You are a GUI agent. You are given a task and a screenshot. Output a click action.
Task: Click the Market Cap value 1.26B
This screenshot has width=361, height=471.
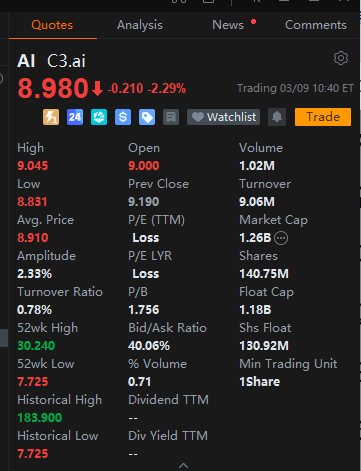coord(255,238)
